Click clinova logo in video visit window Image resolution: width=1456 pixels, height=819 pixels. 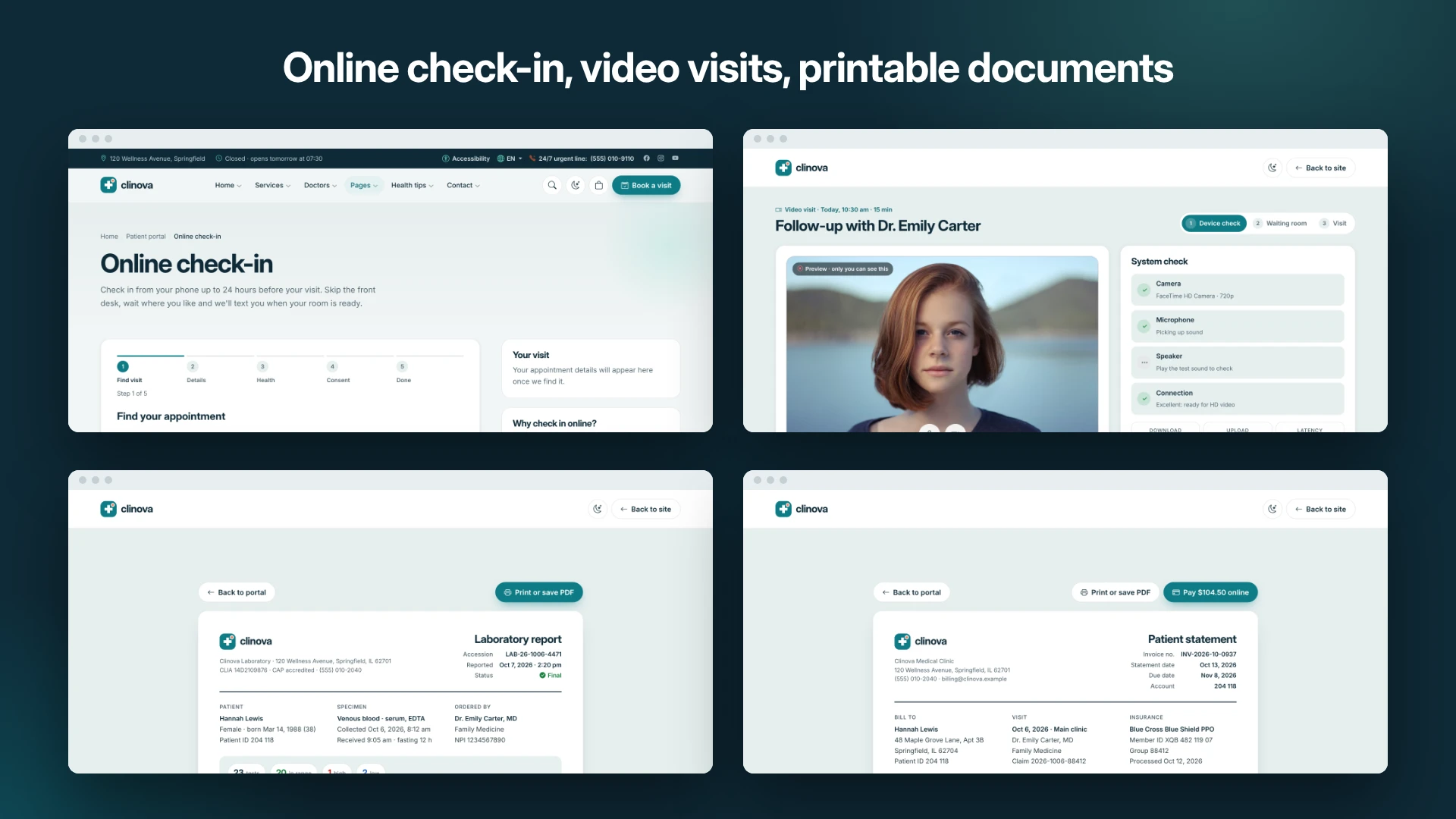coord(802,168)
